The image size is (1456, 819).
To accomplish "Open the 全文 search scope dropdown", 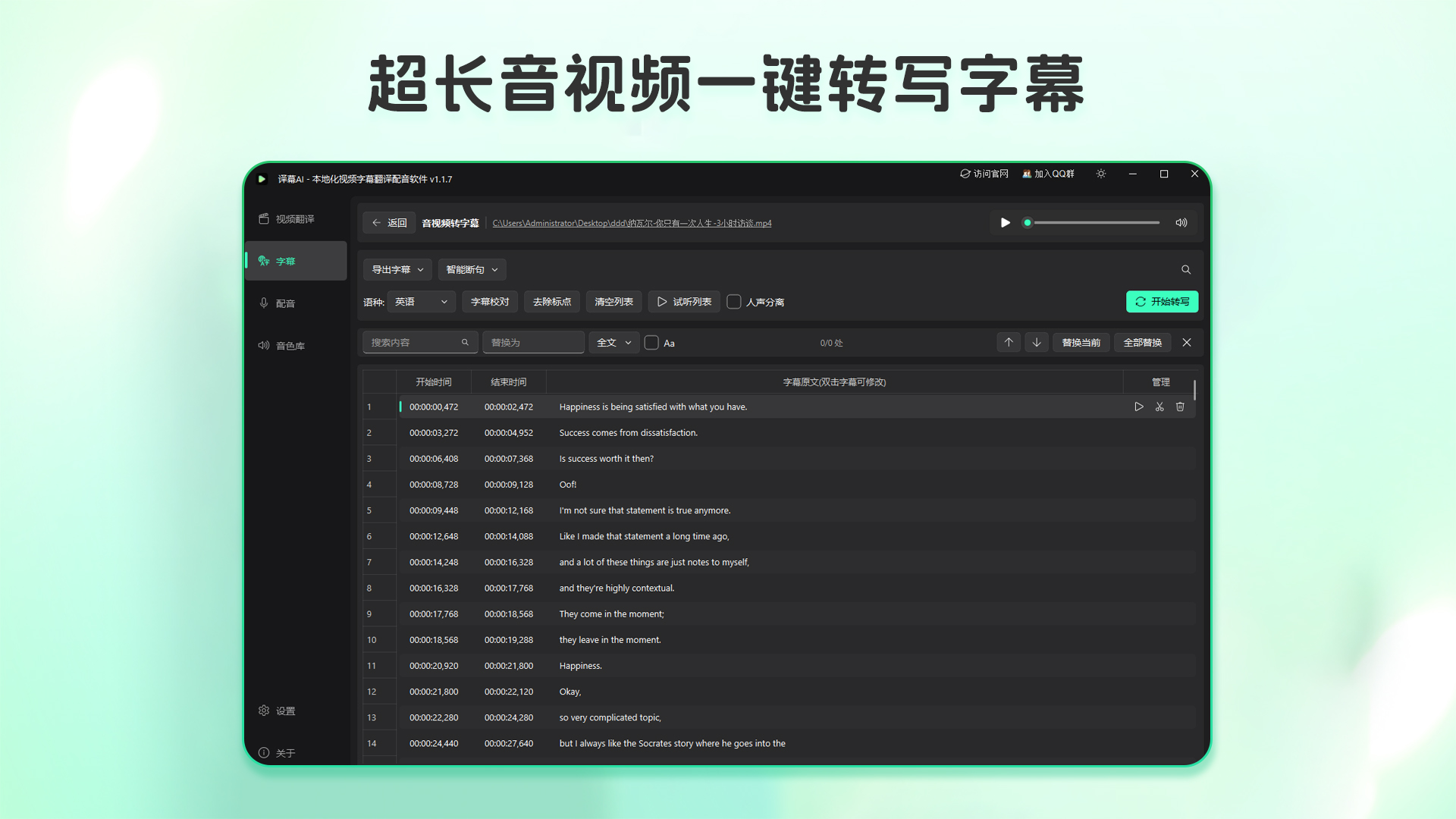I will (614, 343).
